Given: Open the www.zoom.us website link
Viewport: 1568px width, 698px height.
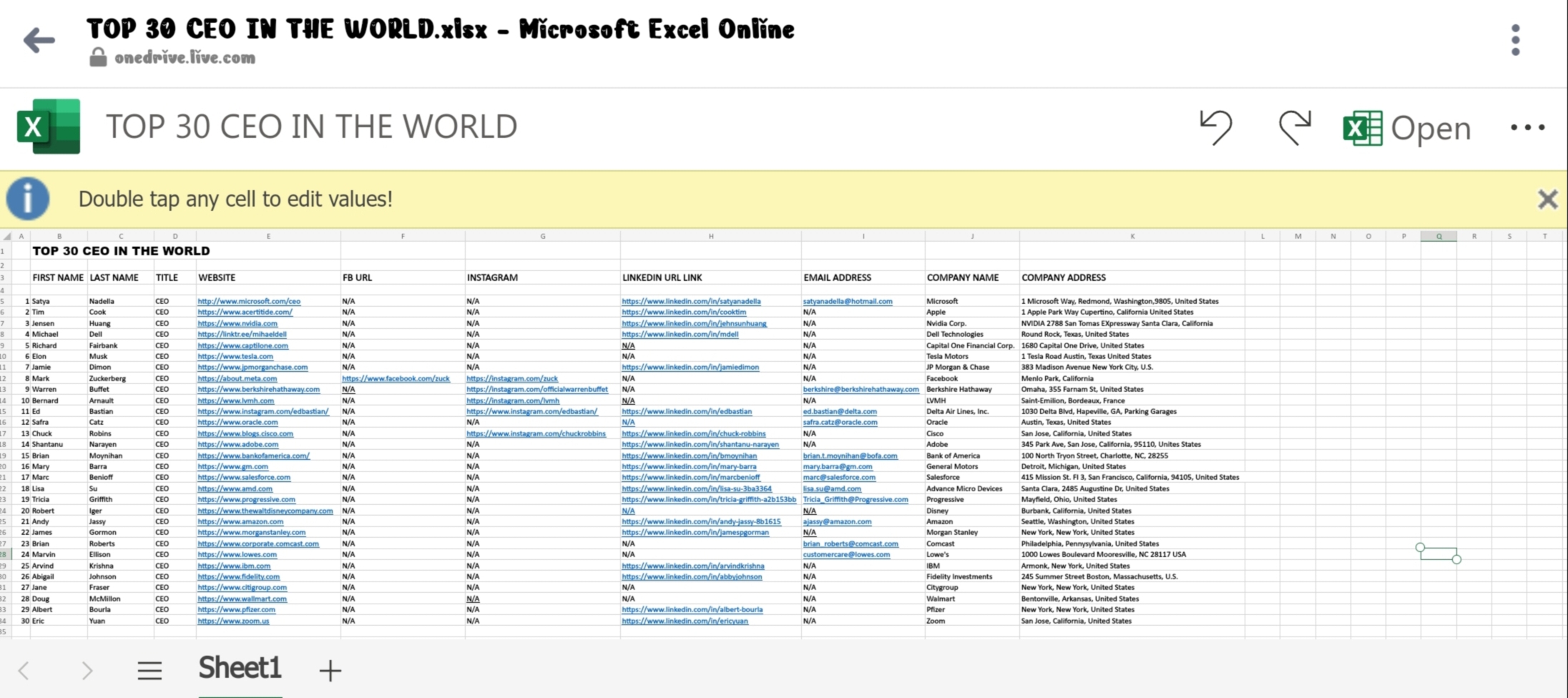Looking at the screenshot, I should (x=233, y=621).
